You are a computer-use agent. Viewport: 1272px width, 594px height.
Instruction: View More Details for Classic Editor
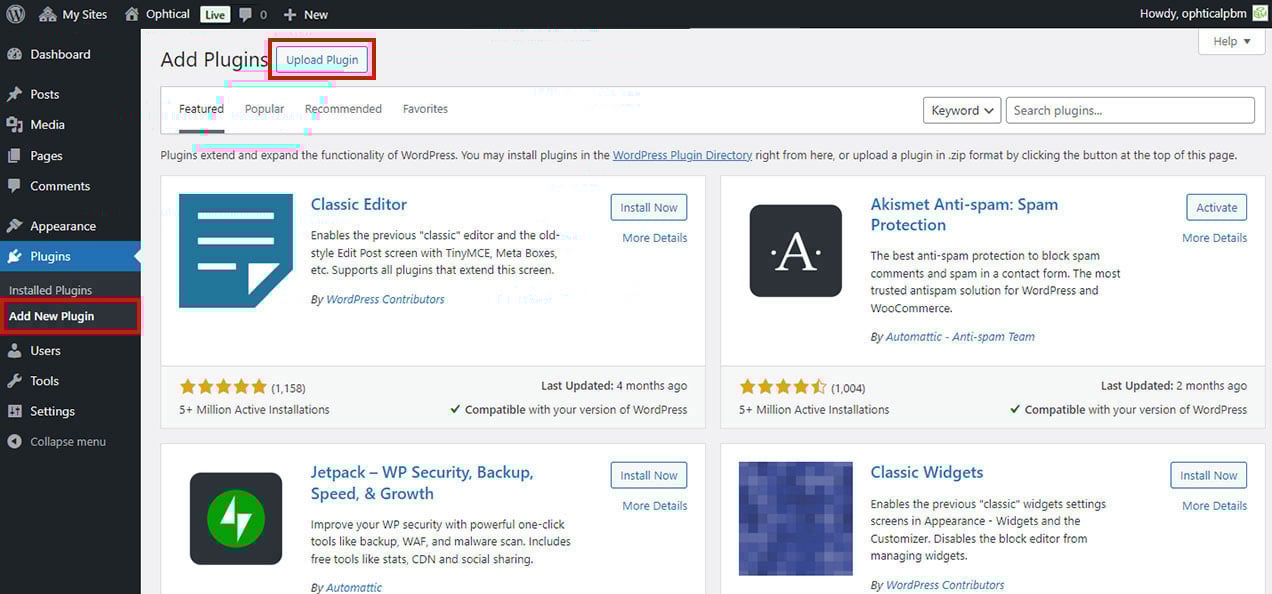655,238
